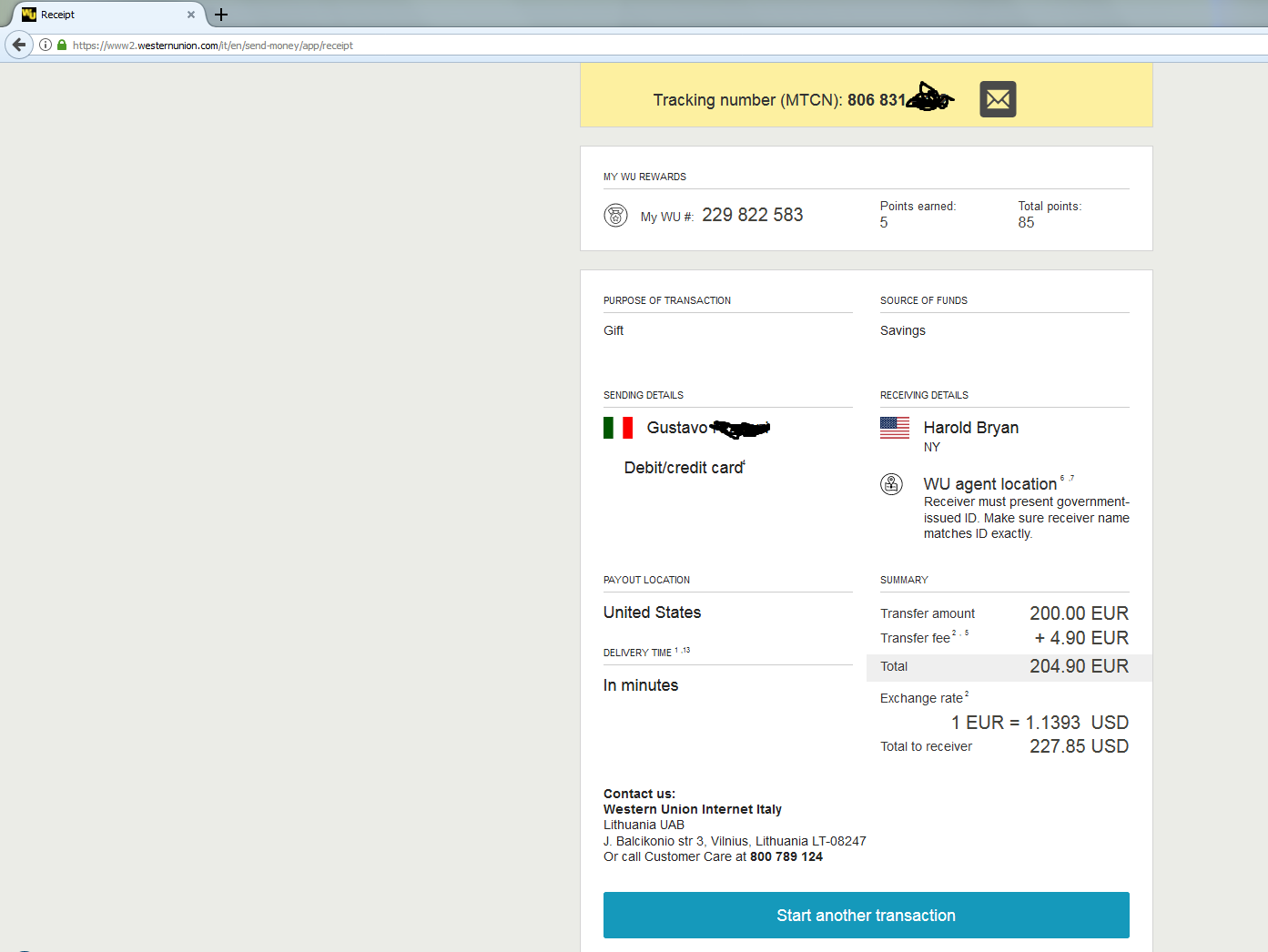Click the MY WU REWARDS section heading
1268x952 pixels.
[x=645, y=177]
